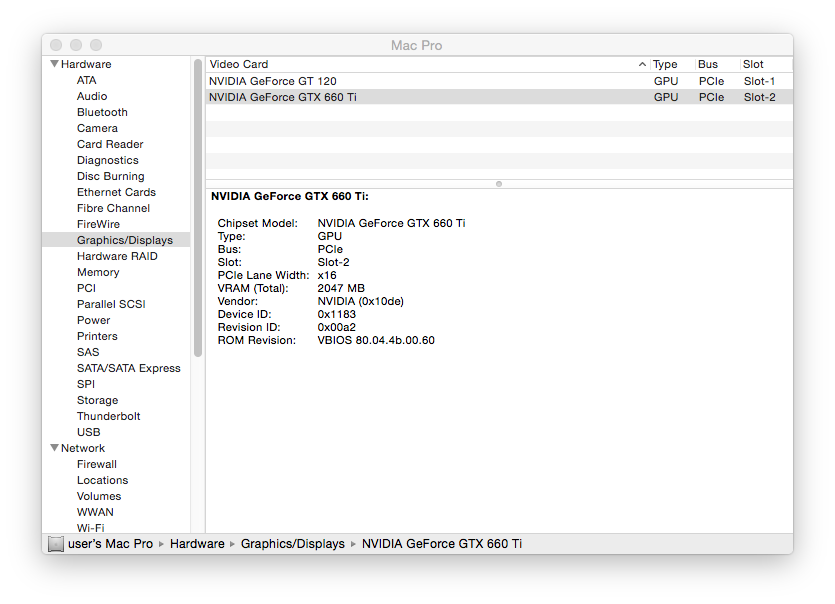Viewport: 835px width, 604px height.
Task: Select Diagnostics in the sidebar
Action: 108,160
